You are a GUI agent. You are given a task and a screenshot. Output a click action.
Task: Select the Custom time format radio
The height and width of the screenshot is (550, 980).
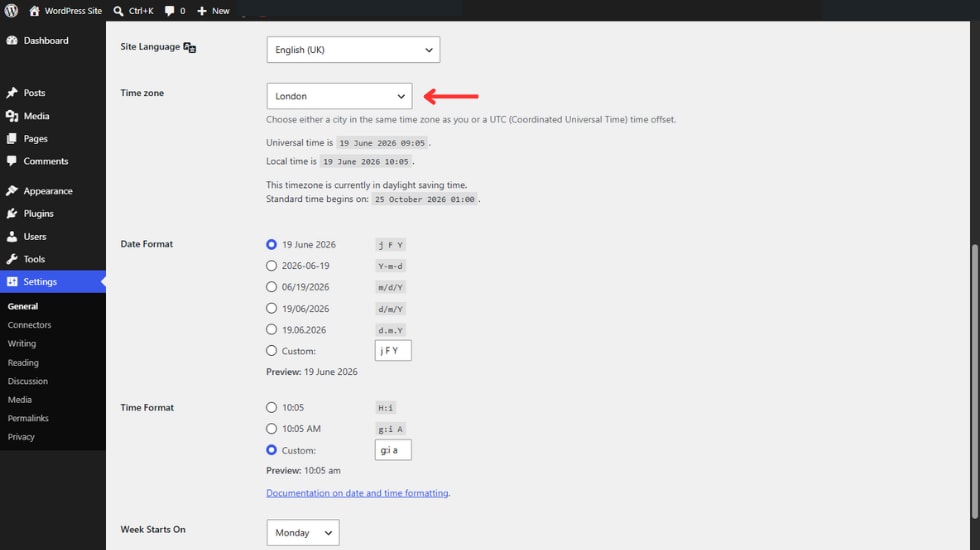click(271, 450)
